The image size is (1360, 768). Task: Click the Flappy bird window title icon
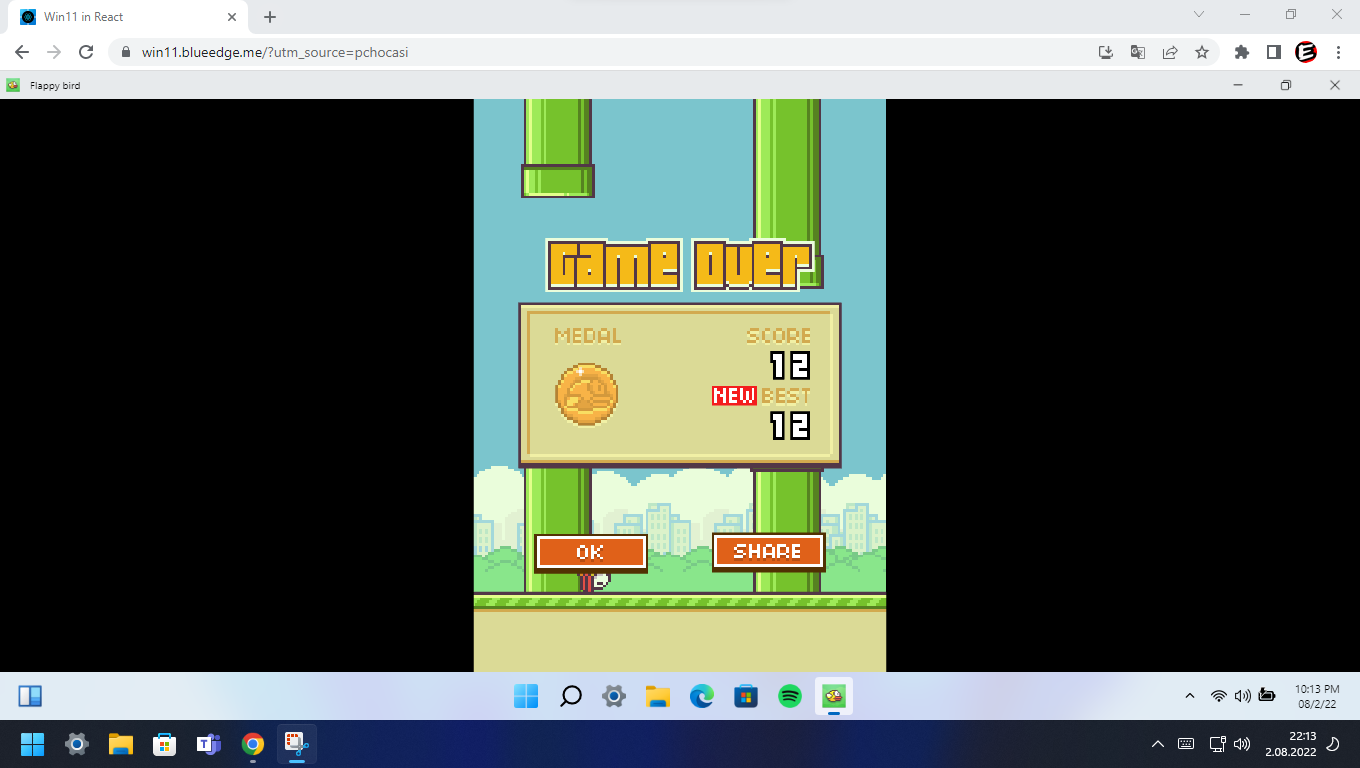tap(13, 86)
